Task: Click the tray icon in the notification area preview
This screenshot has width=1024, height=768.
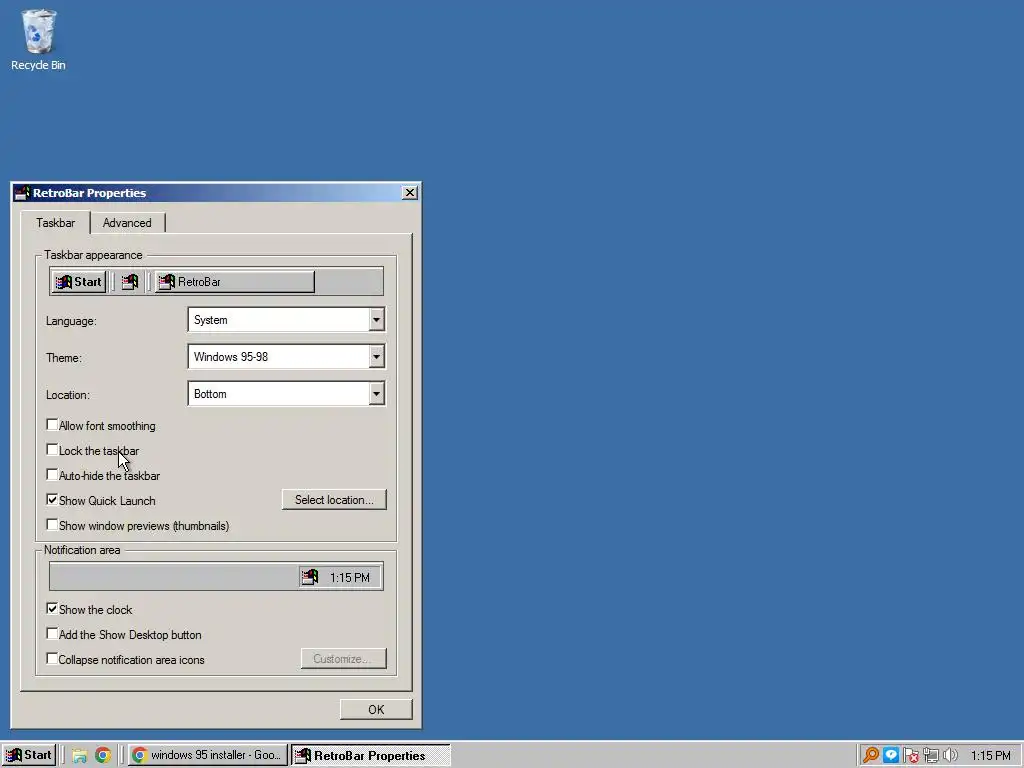Action: tap(310, 577)
